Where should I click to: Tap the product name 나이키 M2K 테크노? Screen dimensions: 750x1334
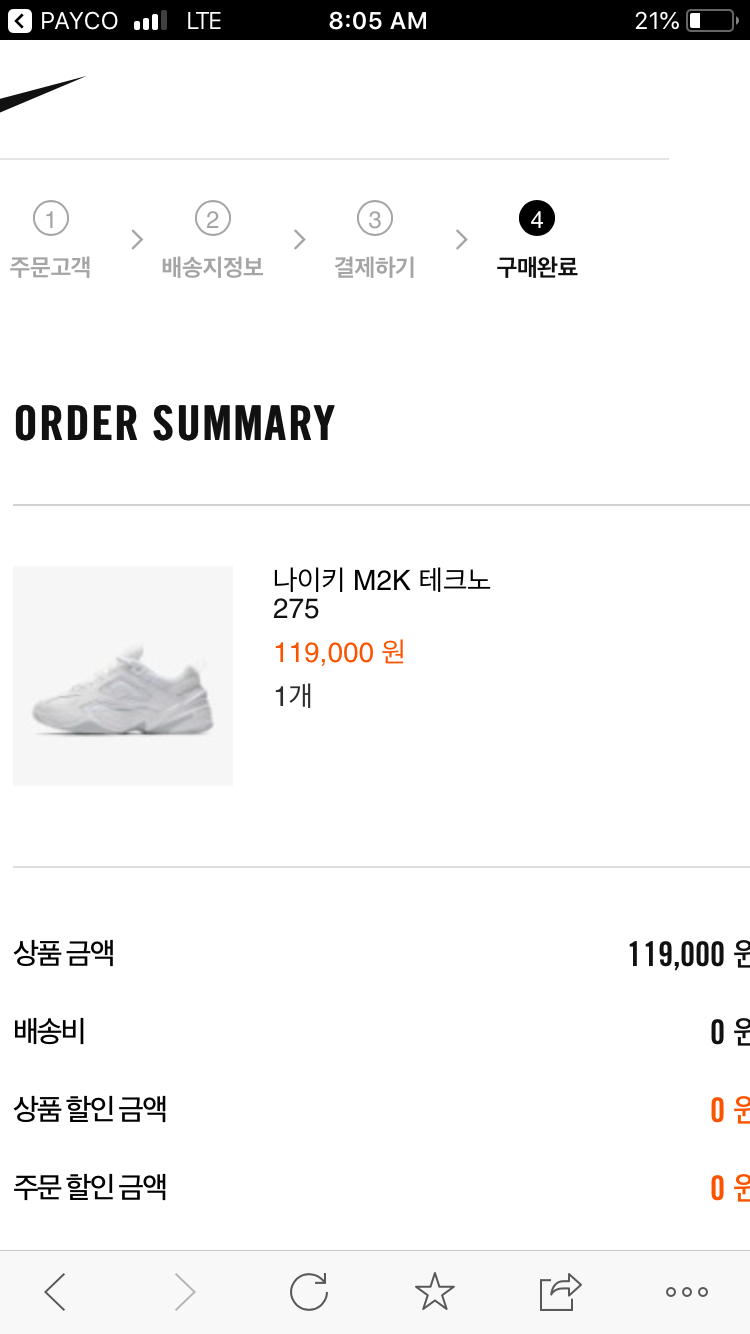pyautogui.click(x=382, y=580)
